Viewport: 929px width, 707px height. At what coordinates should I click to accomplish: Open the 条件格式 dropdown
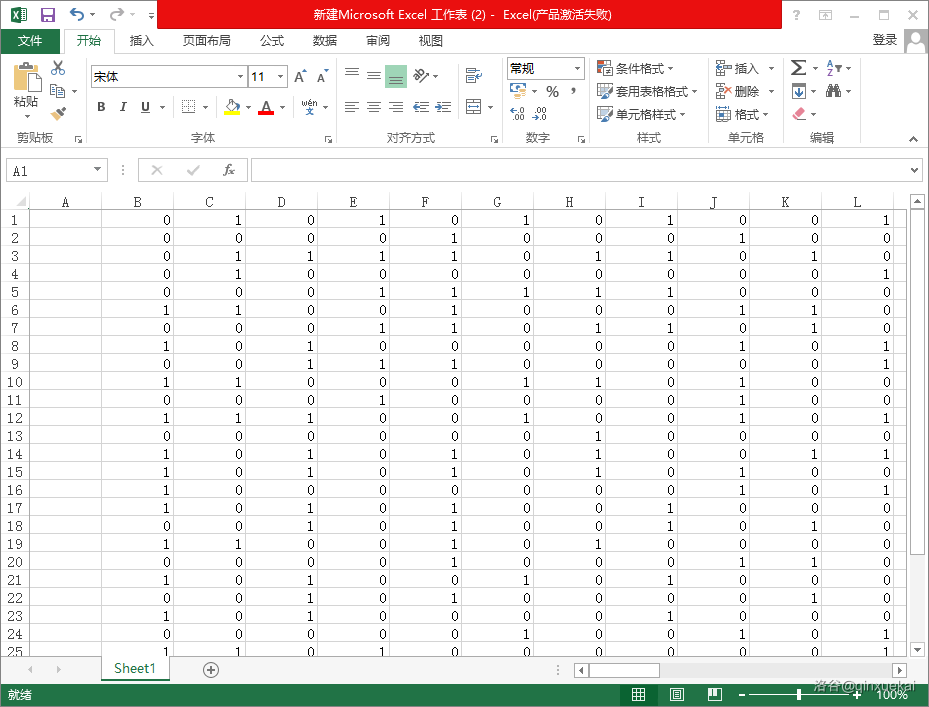pos(635,68)
